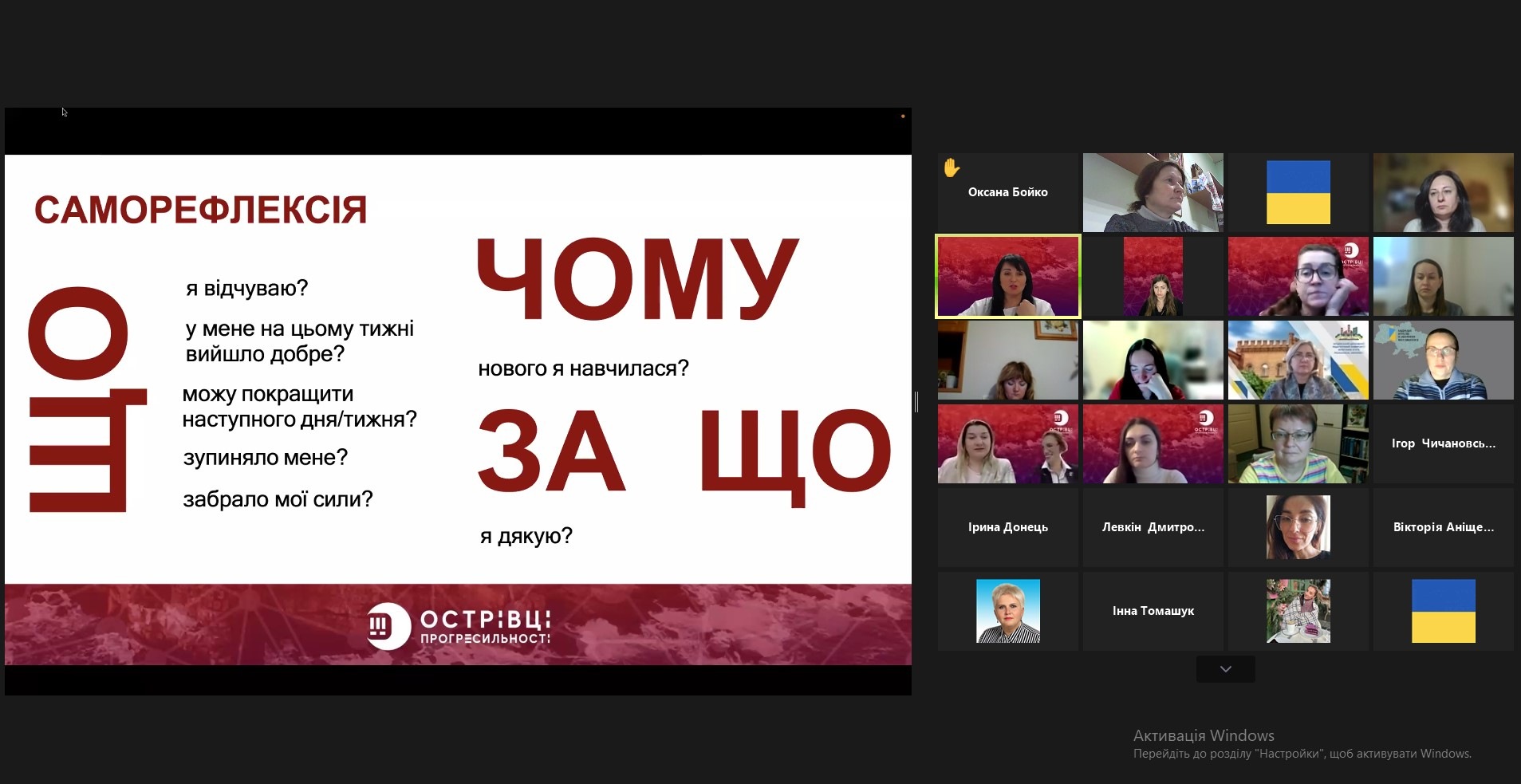
Task: Select Ukrainian flag avatar right of the raised-hand tile's neighbor video
Action: [x=1298, y=192]
